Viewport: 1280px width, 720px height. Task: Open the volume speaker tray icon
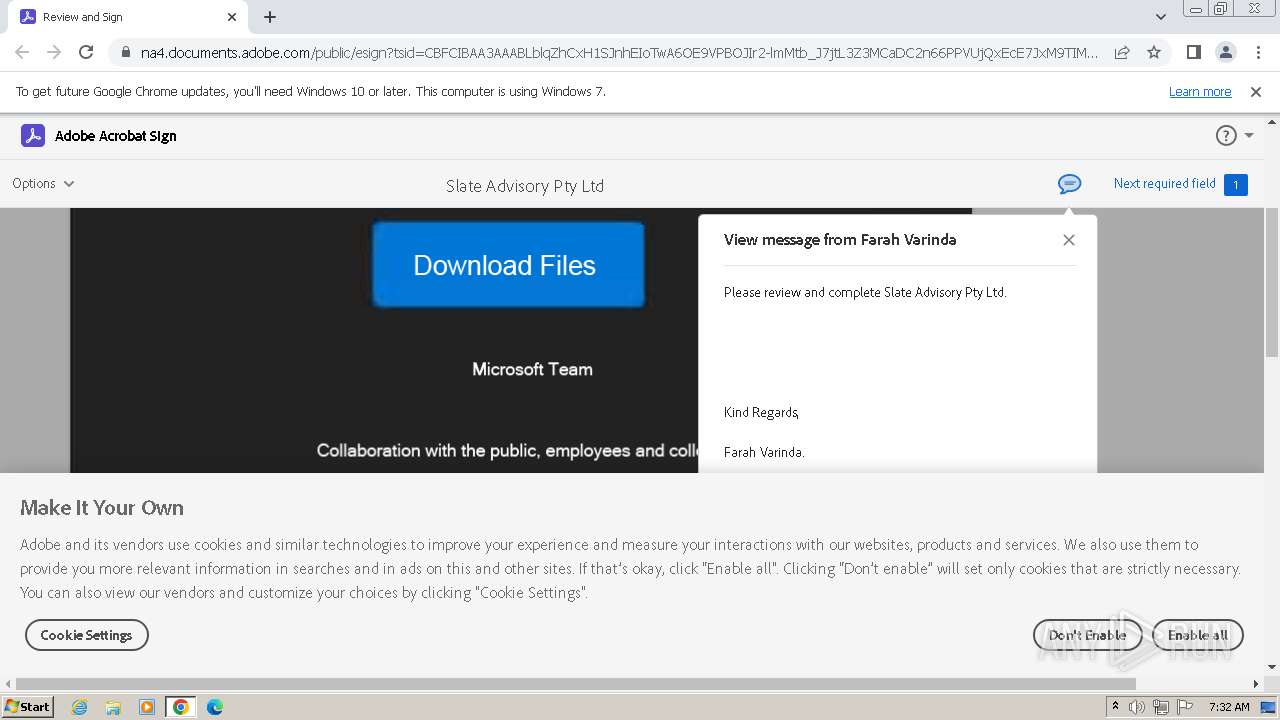[1137, 707]
